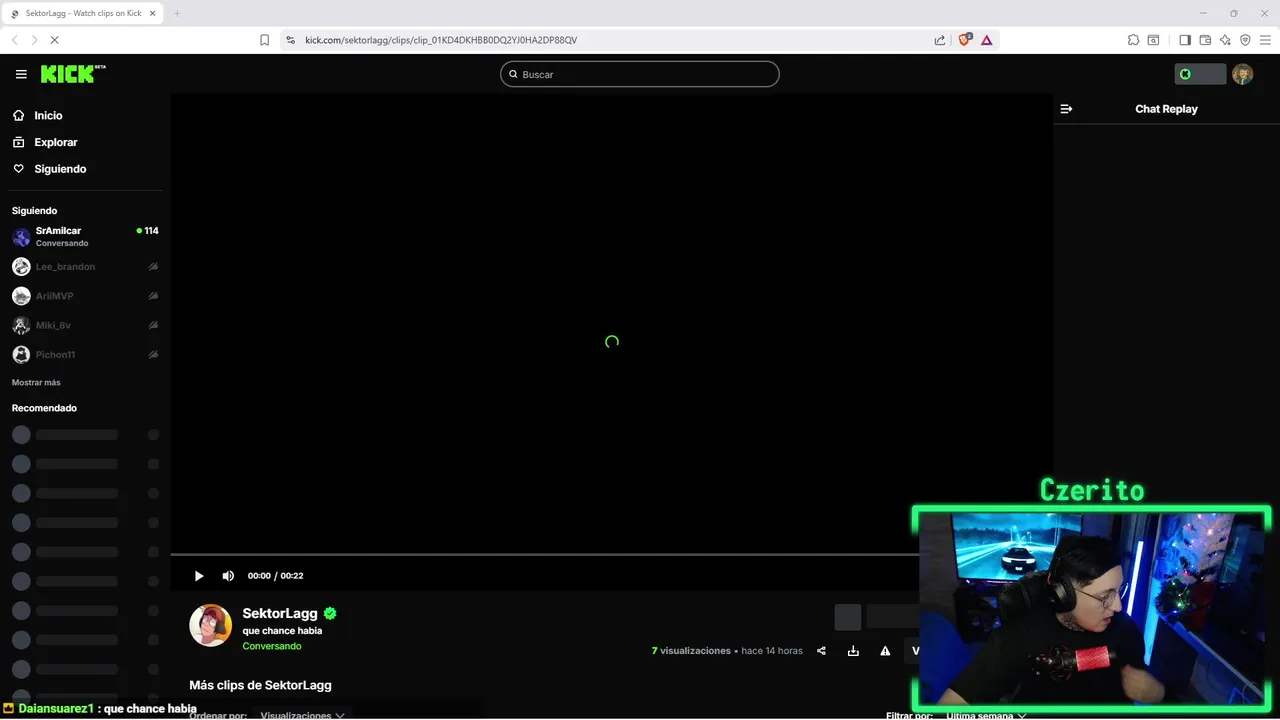The height and width of the screenshot is (720, 1280).
Task: Click the Buscar search field
Action: (640, 74)
